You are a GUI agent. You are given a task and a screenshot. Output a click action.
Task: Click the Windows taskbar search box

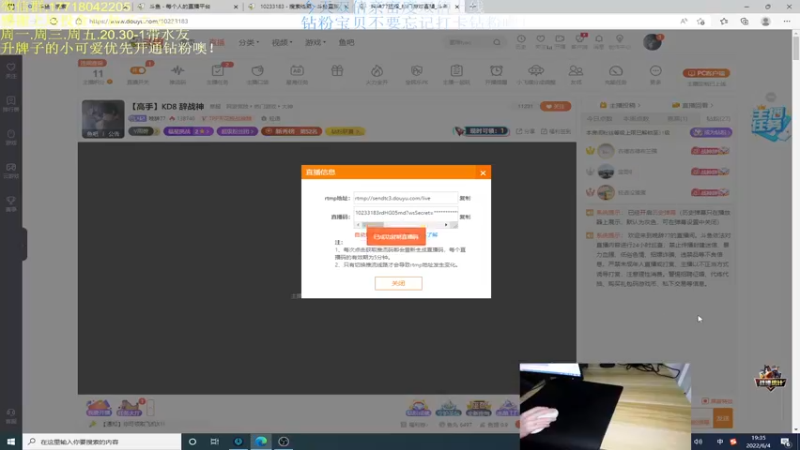coord(102,441)
